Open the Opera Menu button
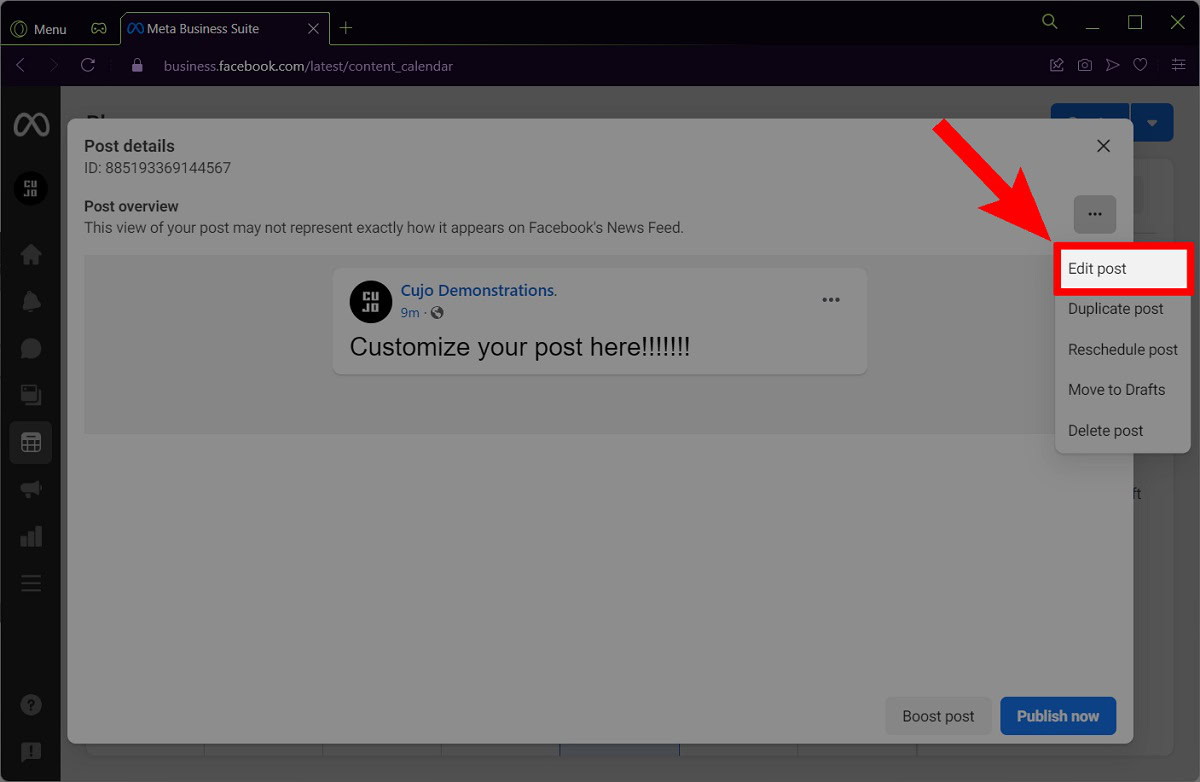The width and height of the screenshot is (1200, 782). [x=39, y=29]
